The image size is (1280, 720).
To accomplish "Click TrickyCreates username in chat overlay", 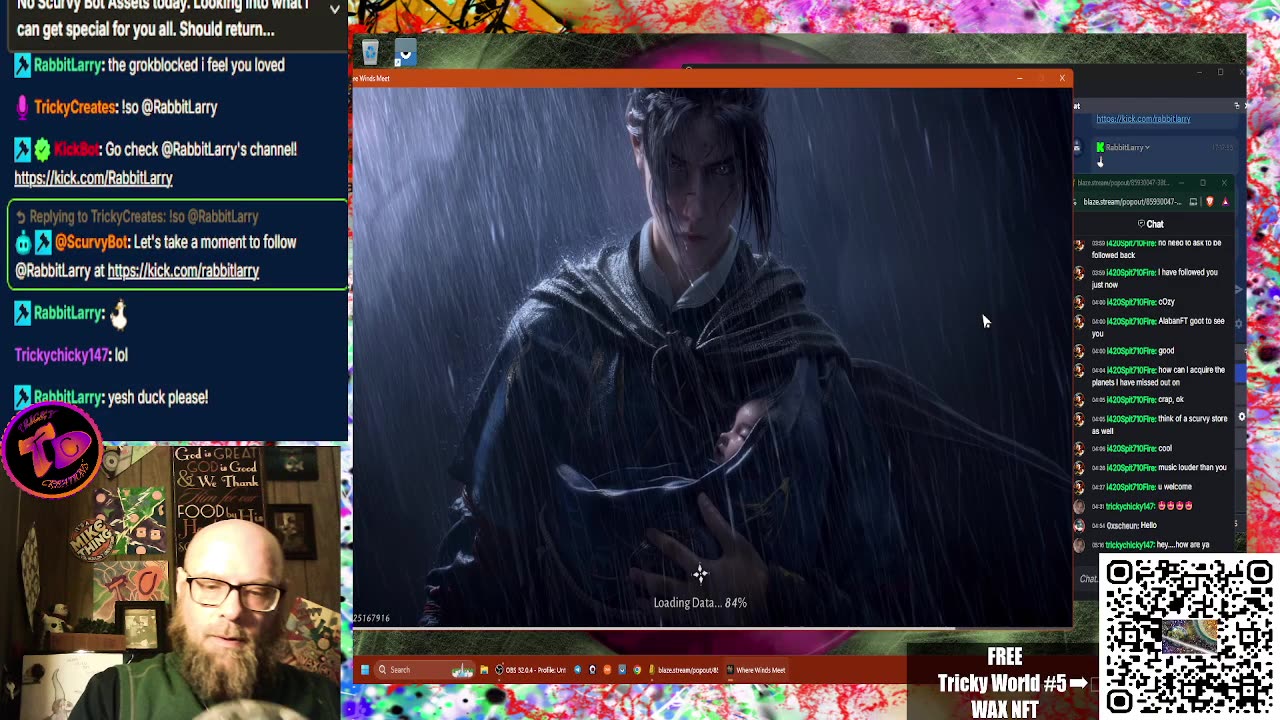I will [x=75, y=107].
